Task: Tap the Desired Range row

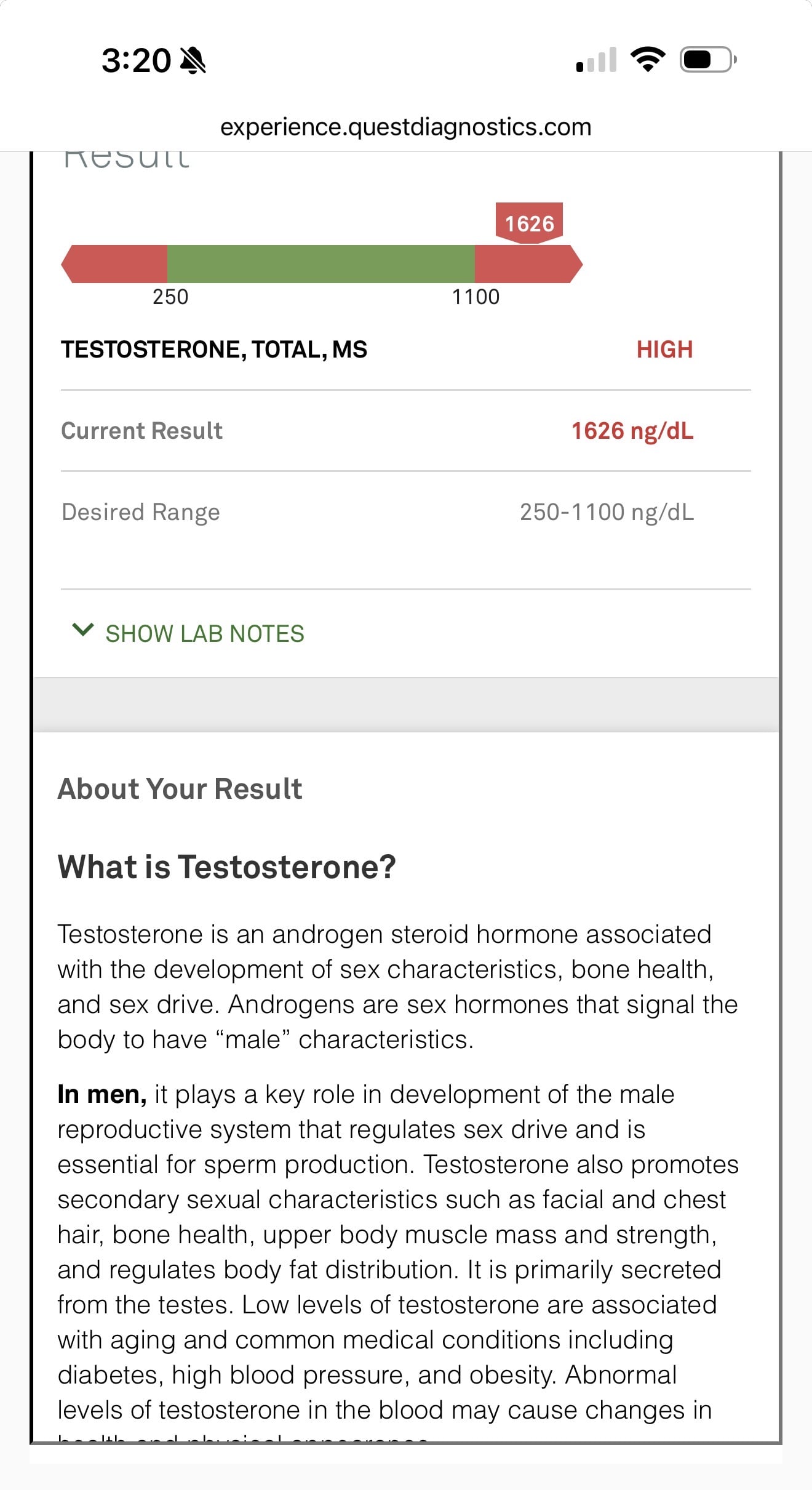Action: tap(406, 512)
